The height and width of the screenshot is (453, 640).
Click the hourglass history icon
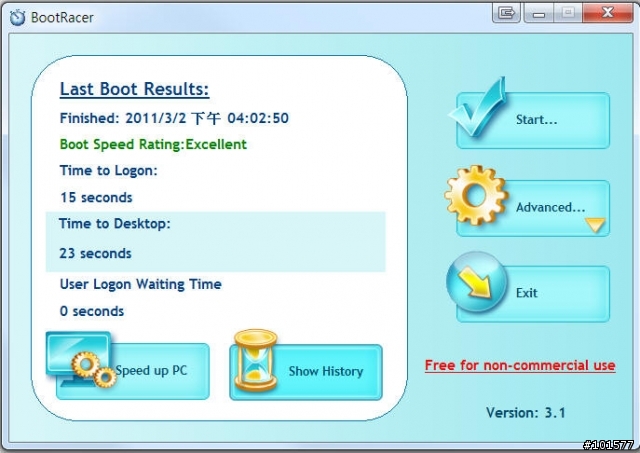click(x=256, y=360)
